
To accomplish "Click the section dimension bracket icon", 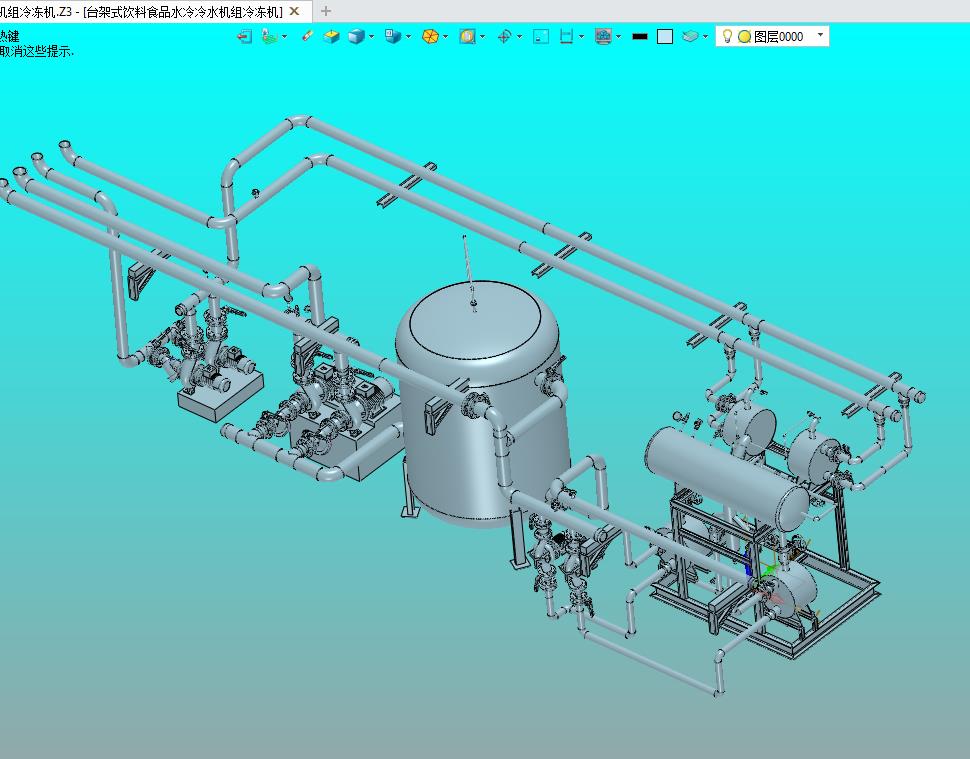I will [x=566, y=36].
